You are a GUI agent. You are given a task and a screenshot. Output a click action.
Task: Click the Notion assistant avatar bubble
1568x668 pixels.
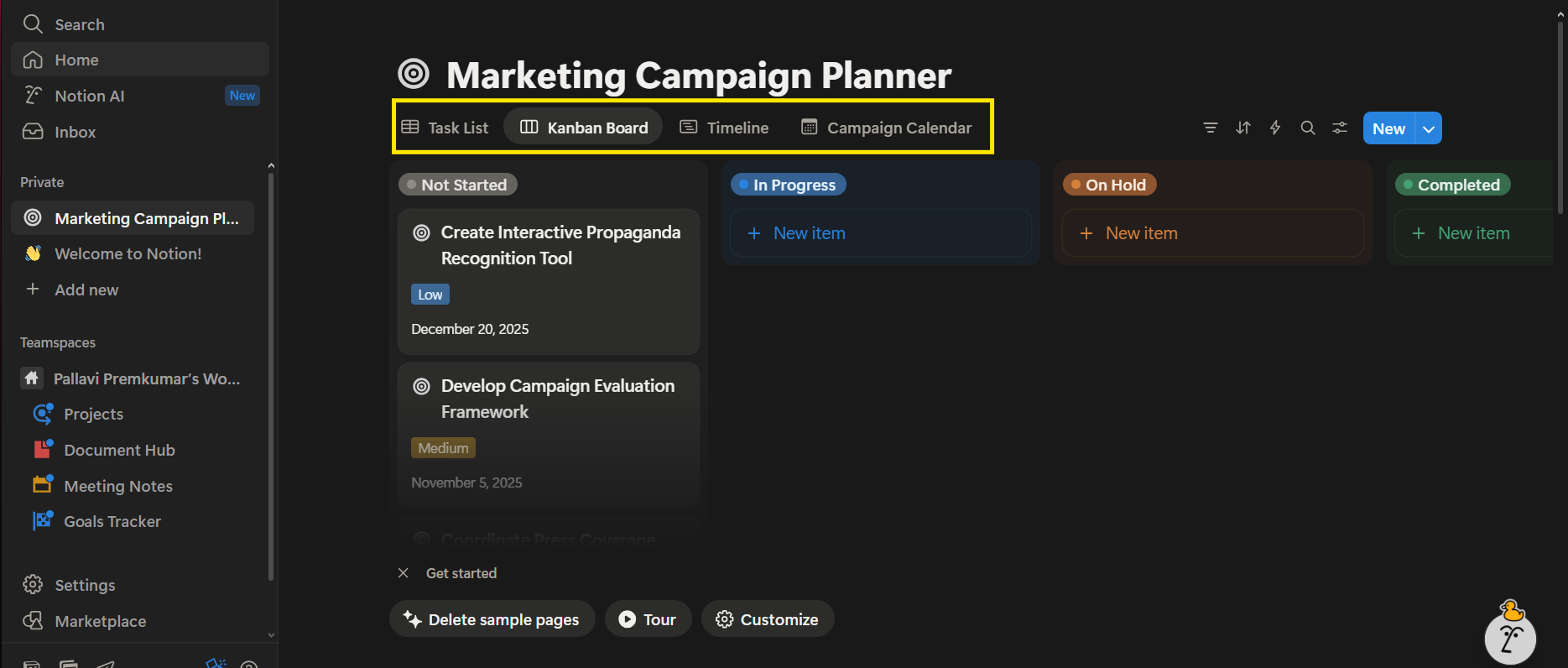[1510, 637]
